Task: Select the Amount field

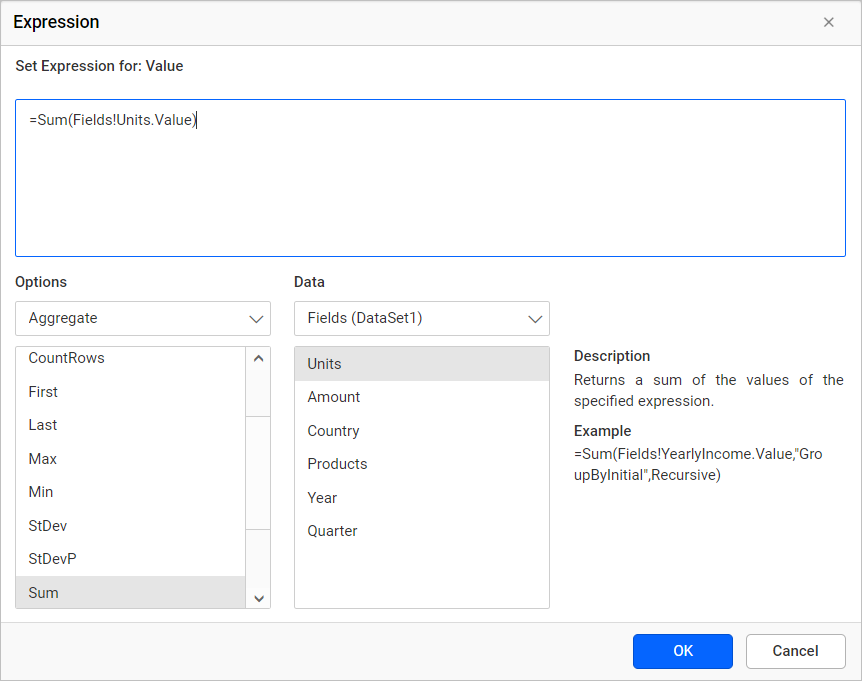Action: [422, 397]
